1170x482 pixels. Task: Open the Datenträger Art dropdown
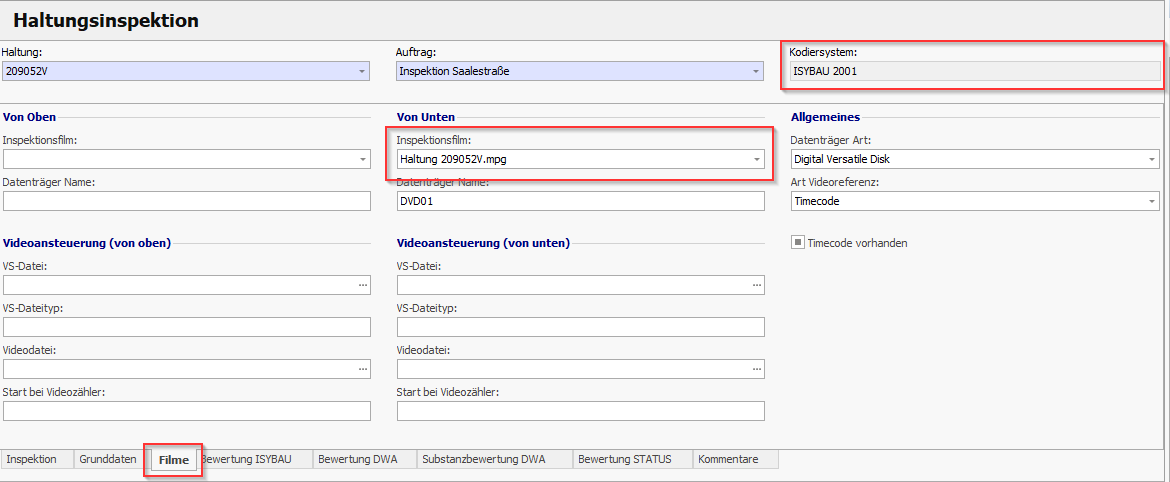pyautogui.click(x=1152, y=159)
